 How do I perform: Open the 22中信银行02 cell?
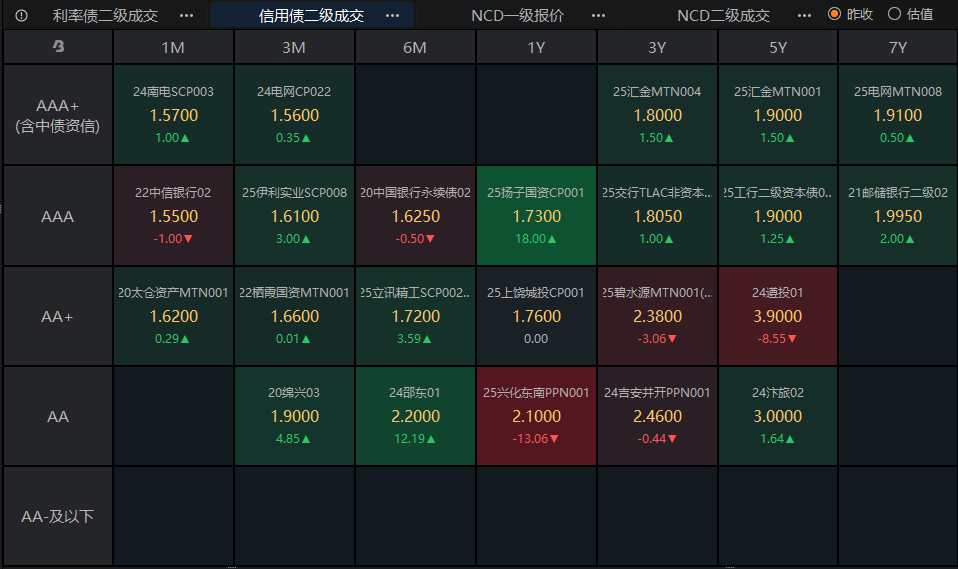point(173,216)
